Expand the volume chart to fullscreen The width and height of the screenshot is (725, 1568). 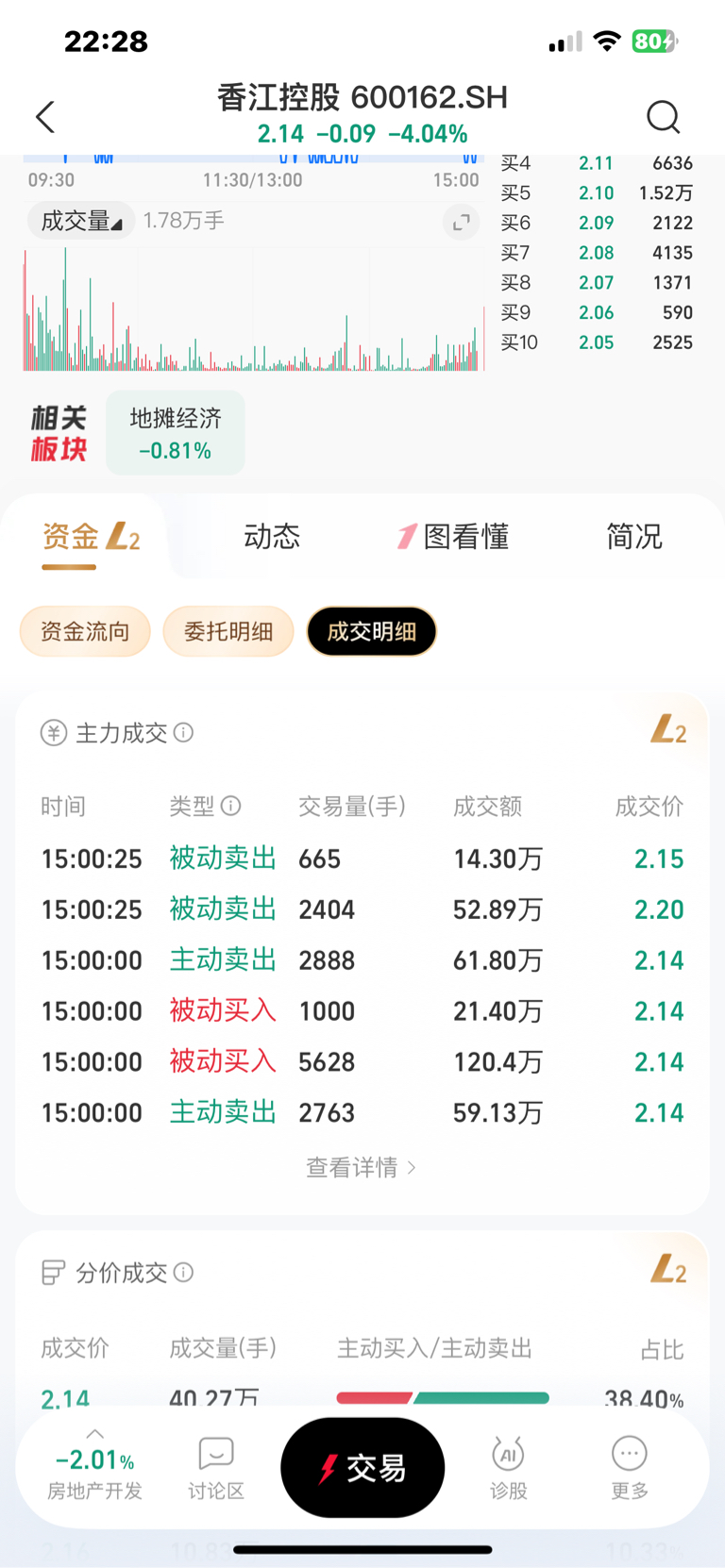(461, 223)
